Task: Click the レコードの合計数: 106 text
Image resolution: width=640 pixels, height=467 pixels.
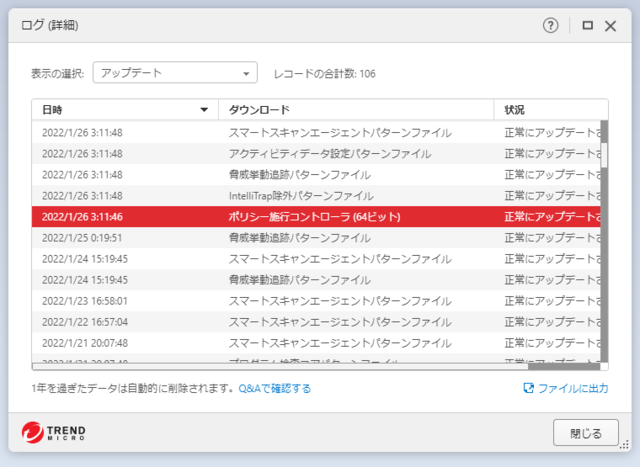Action: [324, 74]
